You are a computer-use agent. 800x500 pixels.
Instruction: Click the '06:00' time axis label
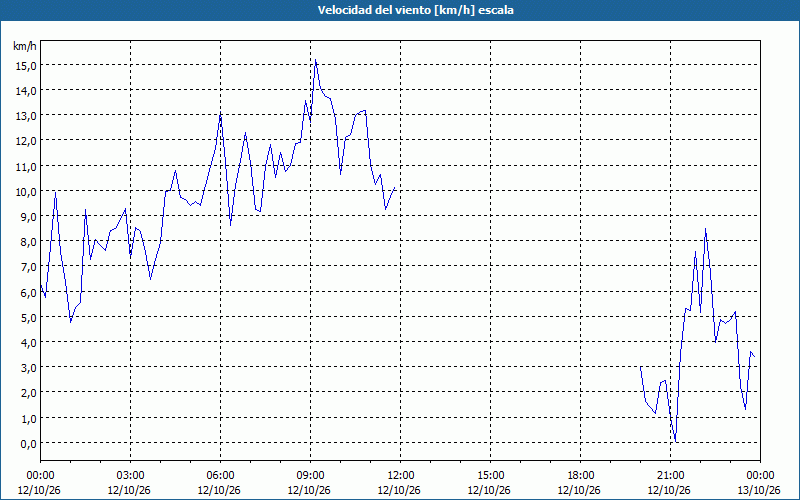coord(220,476)
